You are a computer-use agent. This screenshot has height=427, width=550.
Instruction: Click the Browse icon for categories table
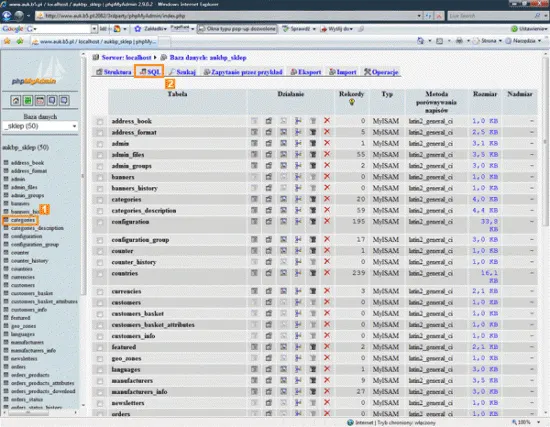pos(254,199)
